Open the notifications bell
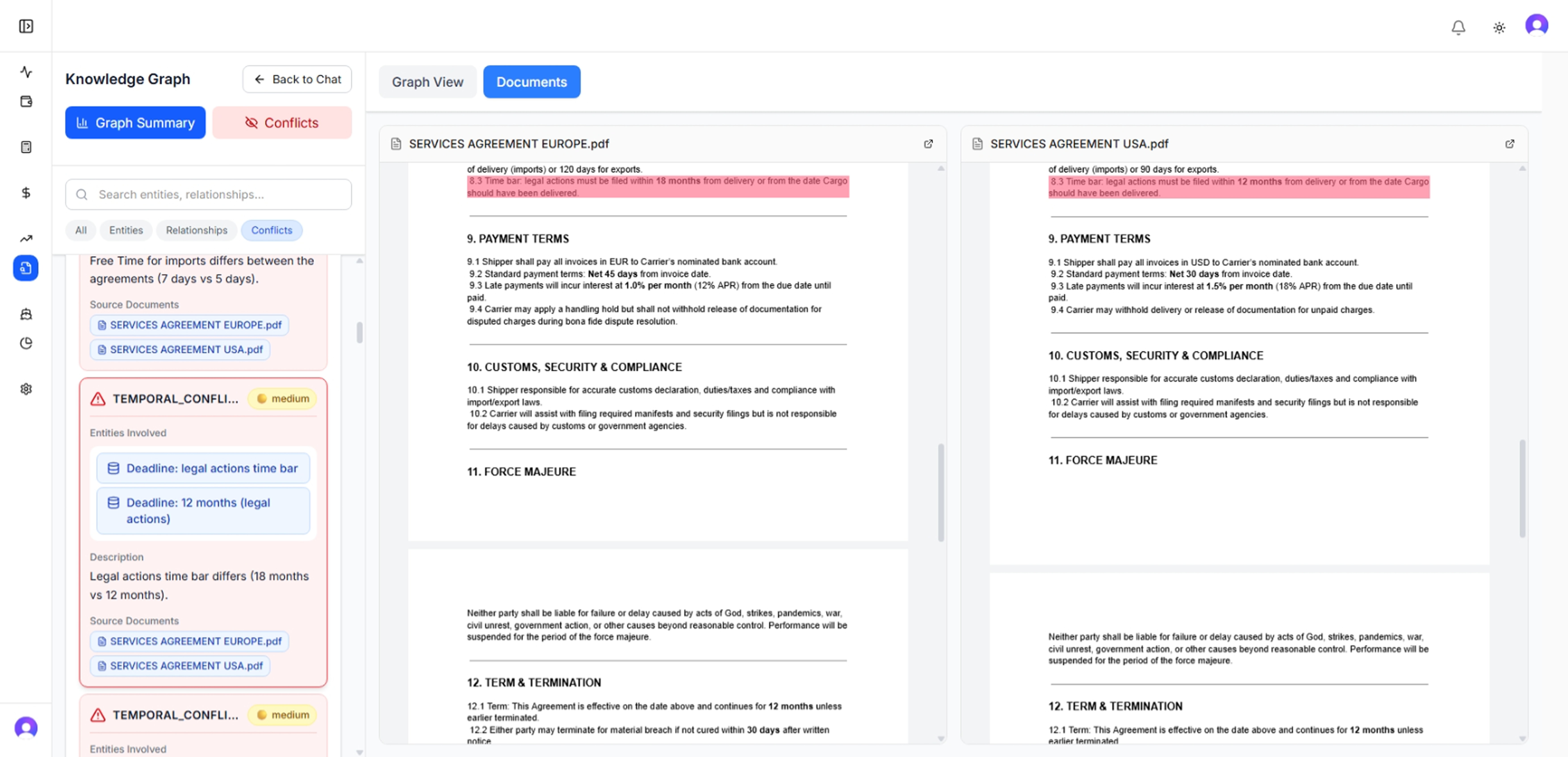This screenshot has width=1568, height=757. pyautogui.click(x=1458, y=27)
